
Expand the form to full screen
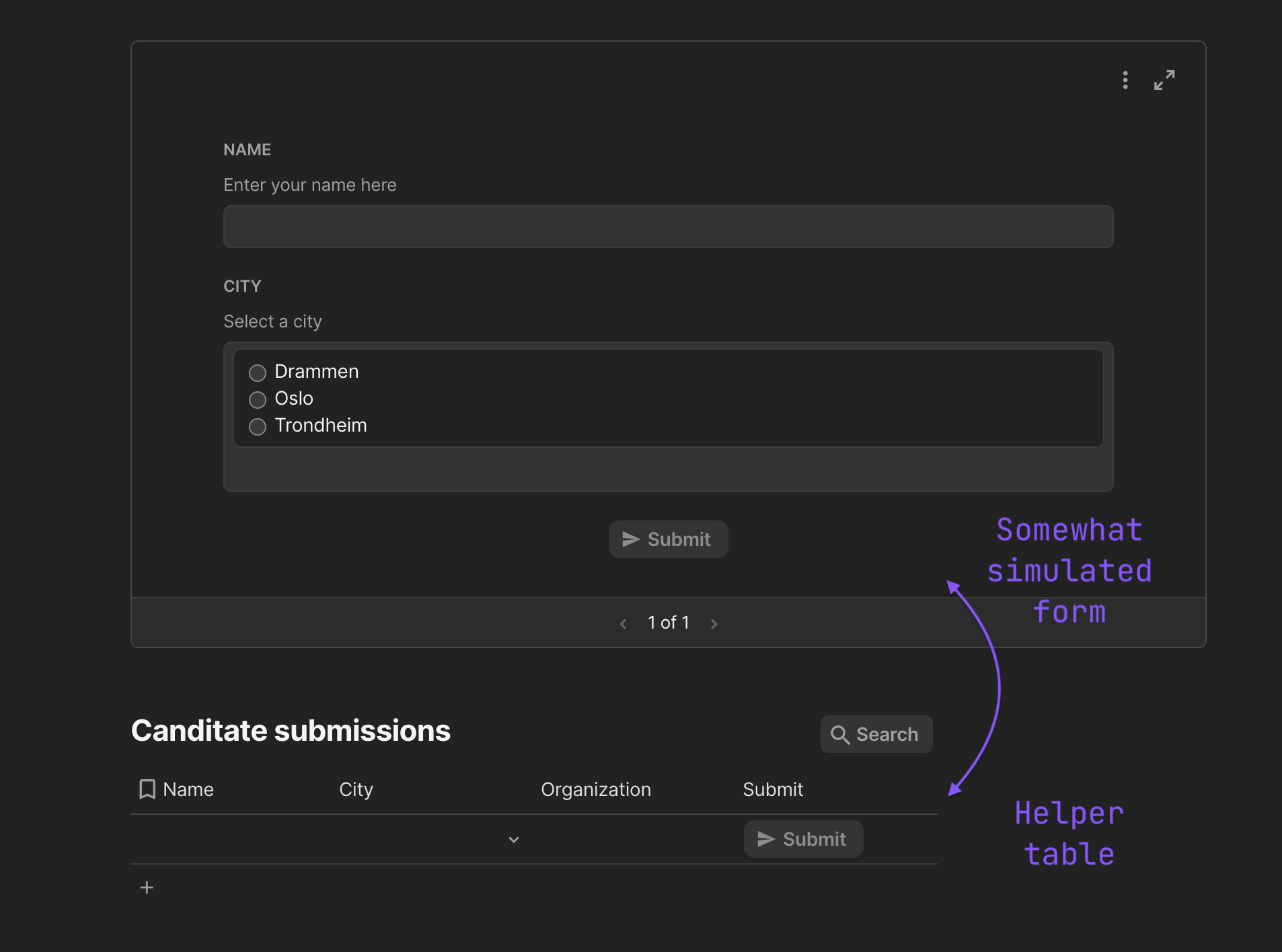[x=1164, y=81]
